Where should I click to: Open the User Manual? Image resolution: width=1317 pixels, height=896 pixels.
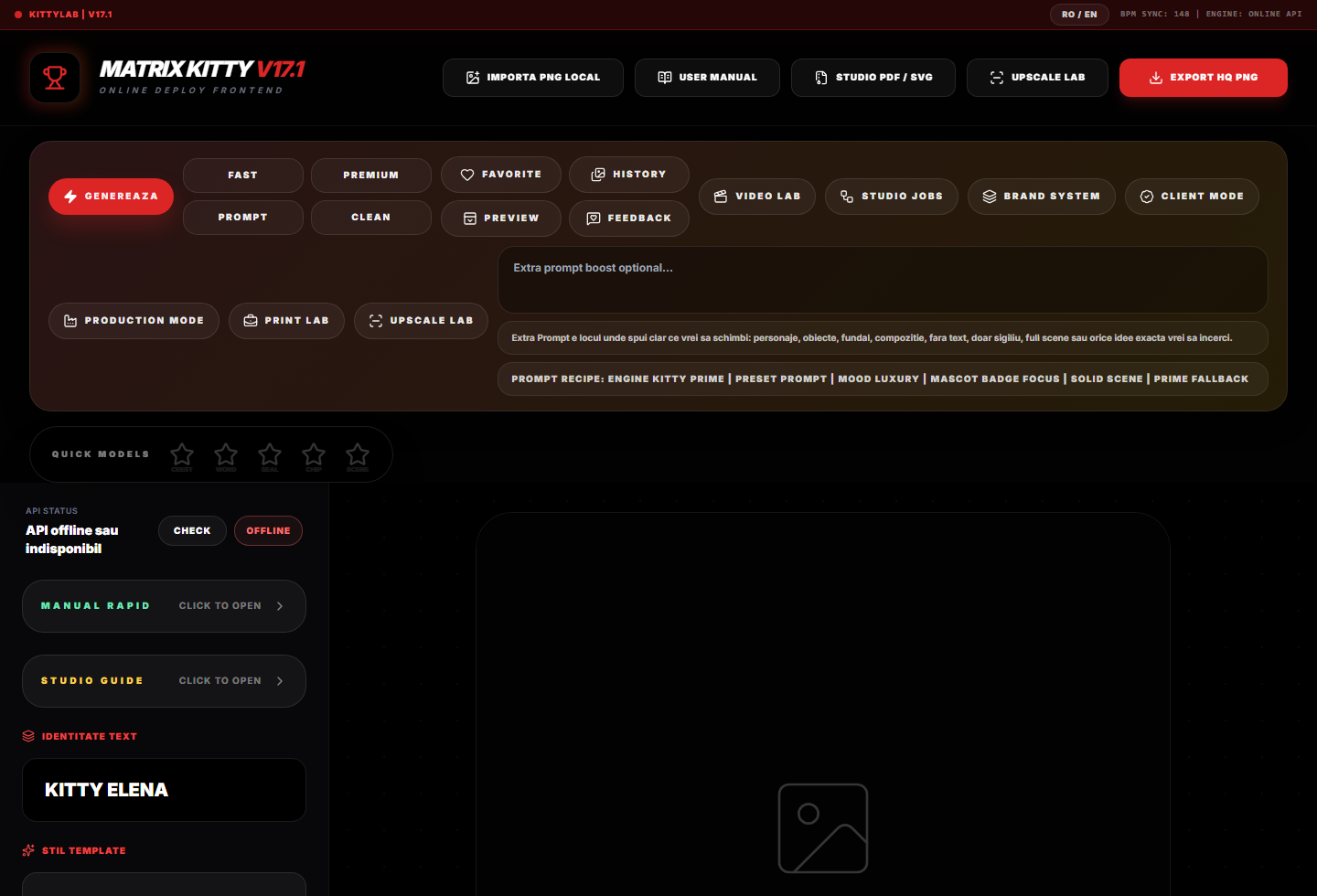(x=707, y=78)
